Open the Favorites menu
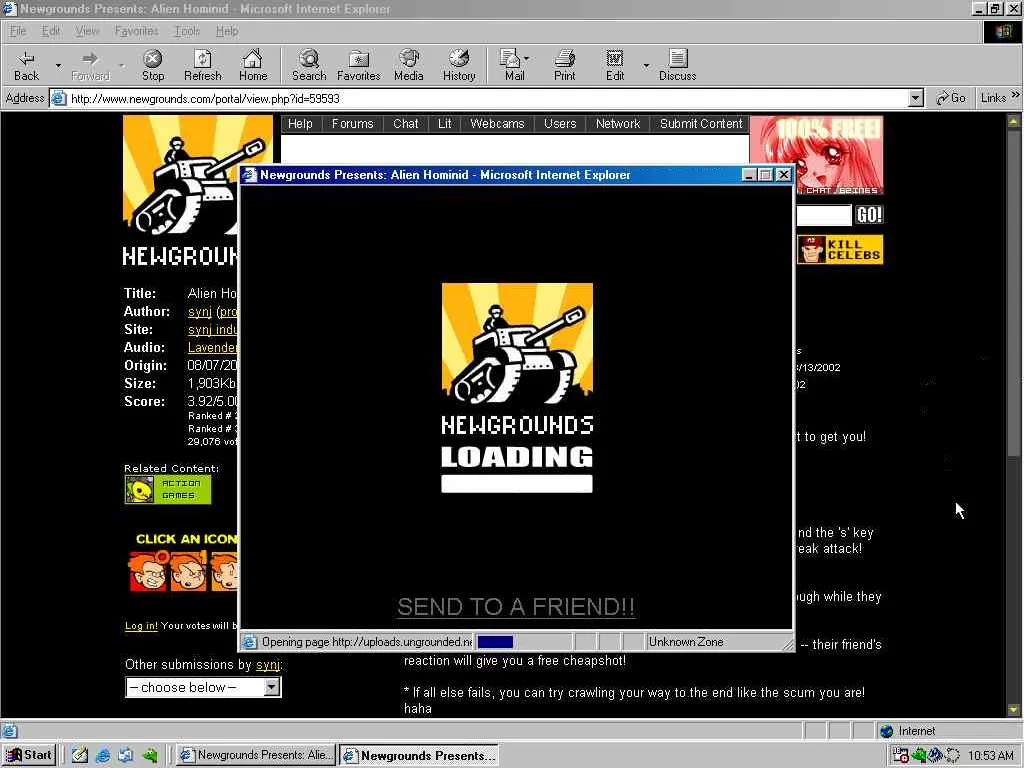Viewport: 1024px width, 768px height. click(136, 31)
